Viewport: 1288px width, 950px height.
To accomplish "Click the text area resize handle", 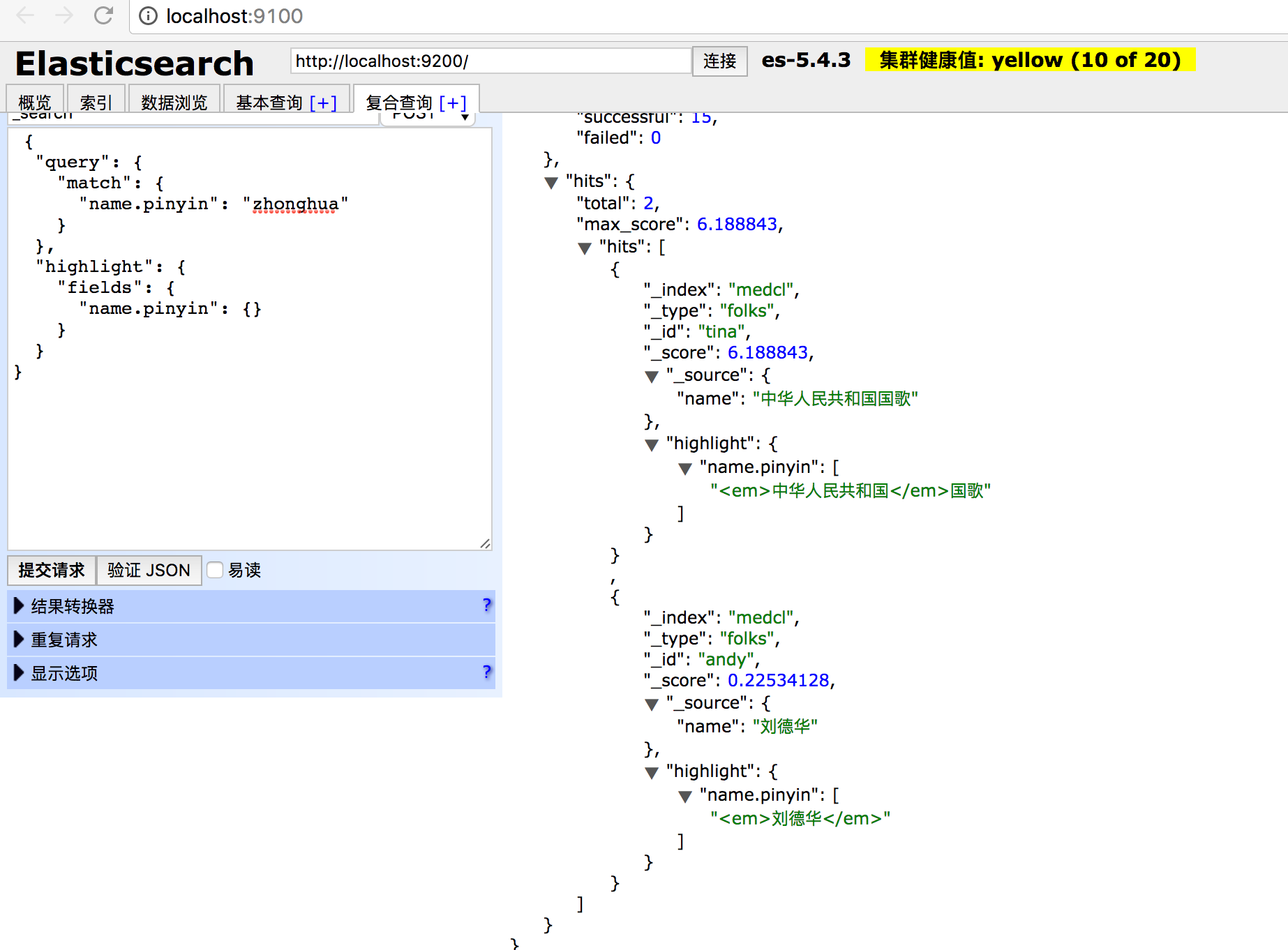I will point(486,543).
